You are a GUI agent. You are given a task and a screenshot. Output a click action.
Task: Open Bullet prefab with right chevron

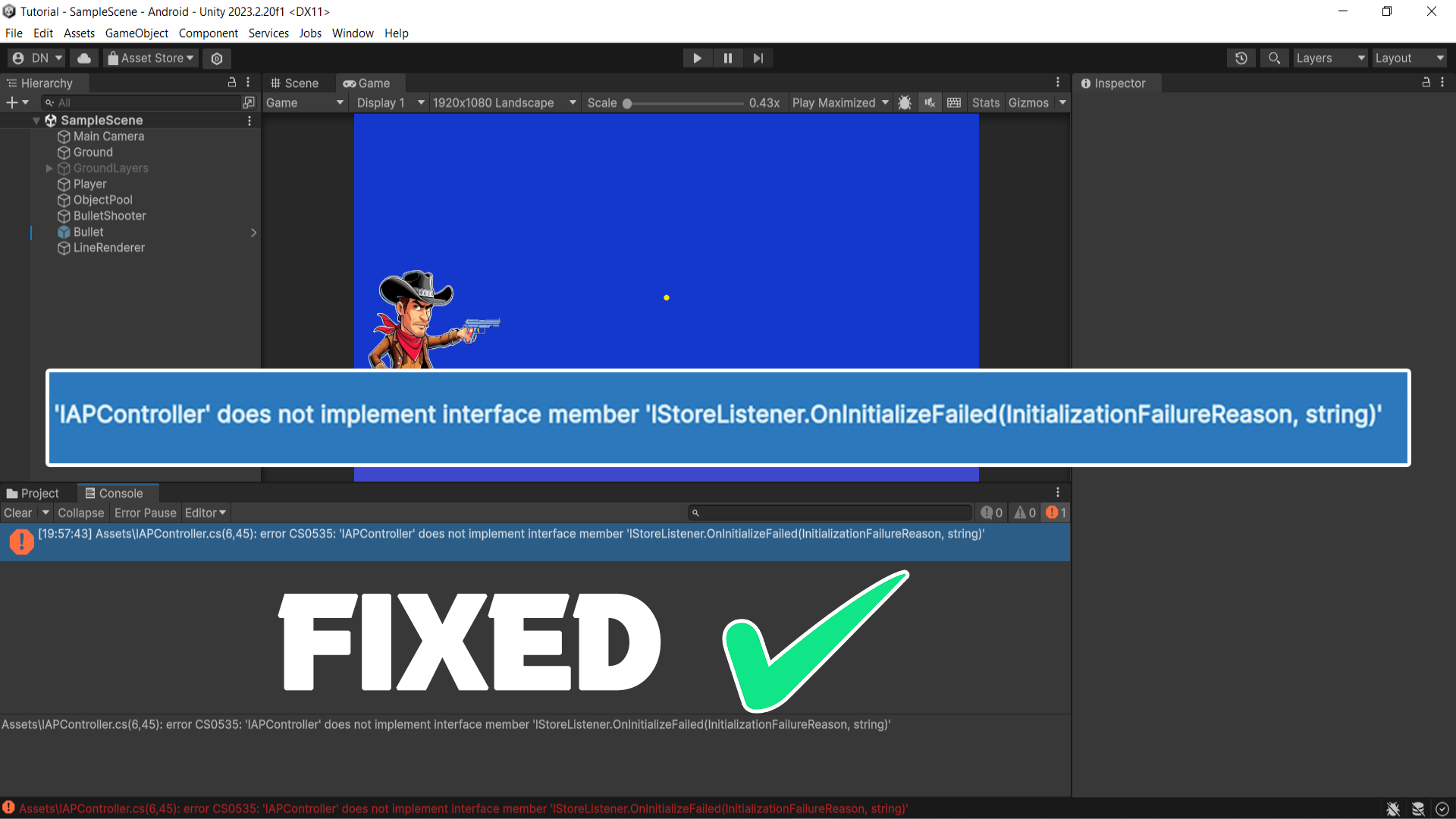[253, 233]
